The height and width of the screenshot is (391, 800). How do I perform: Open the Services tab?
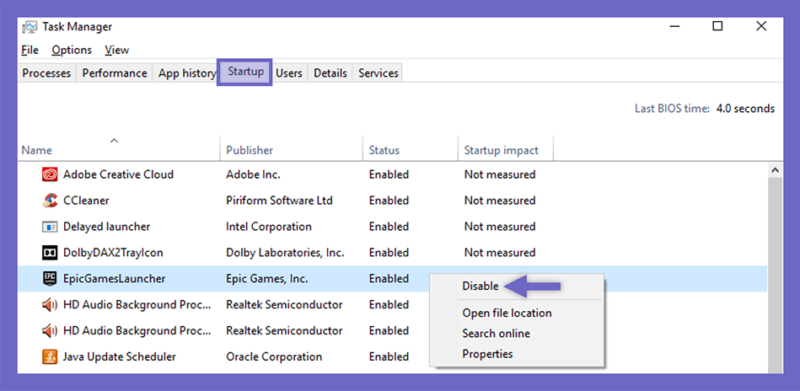tap(378, 73)
